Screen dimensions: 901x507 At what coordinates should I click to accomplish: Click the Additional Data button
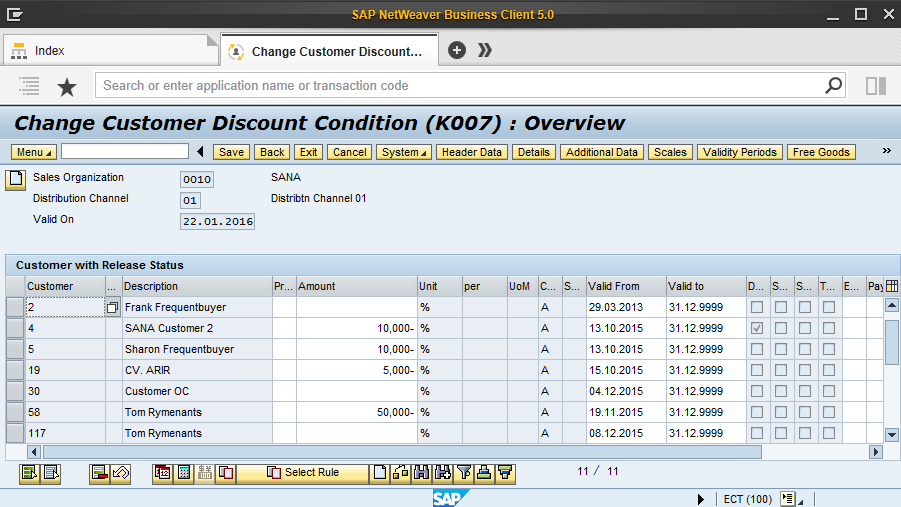point(602,152)
